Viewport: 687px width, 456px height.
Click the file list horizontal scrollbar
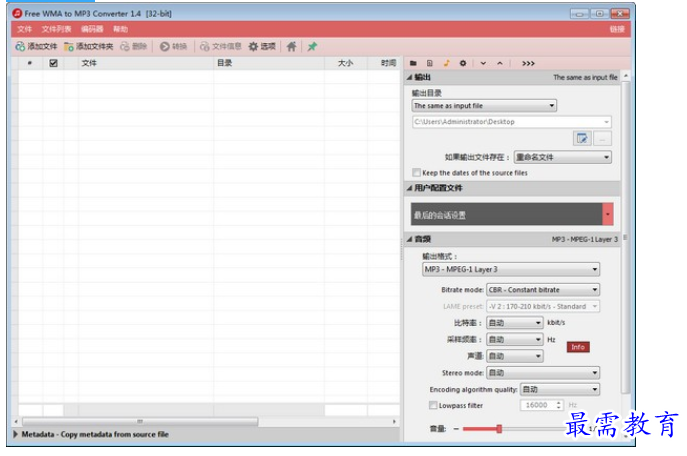tap(140, 421)
